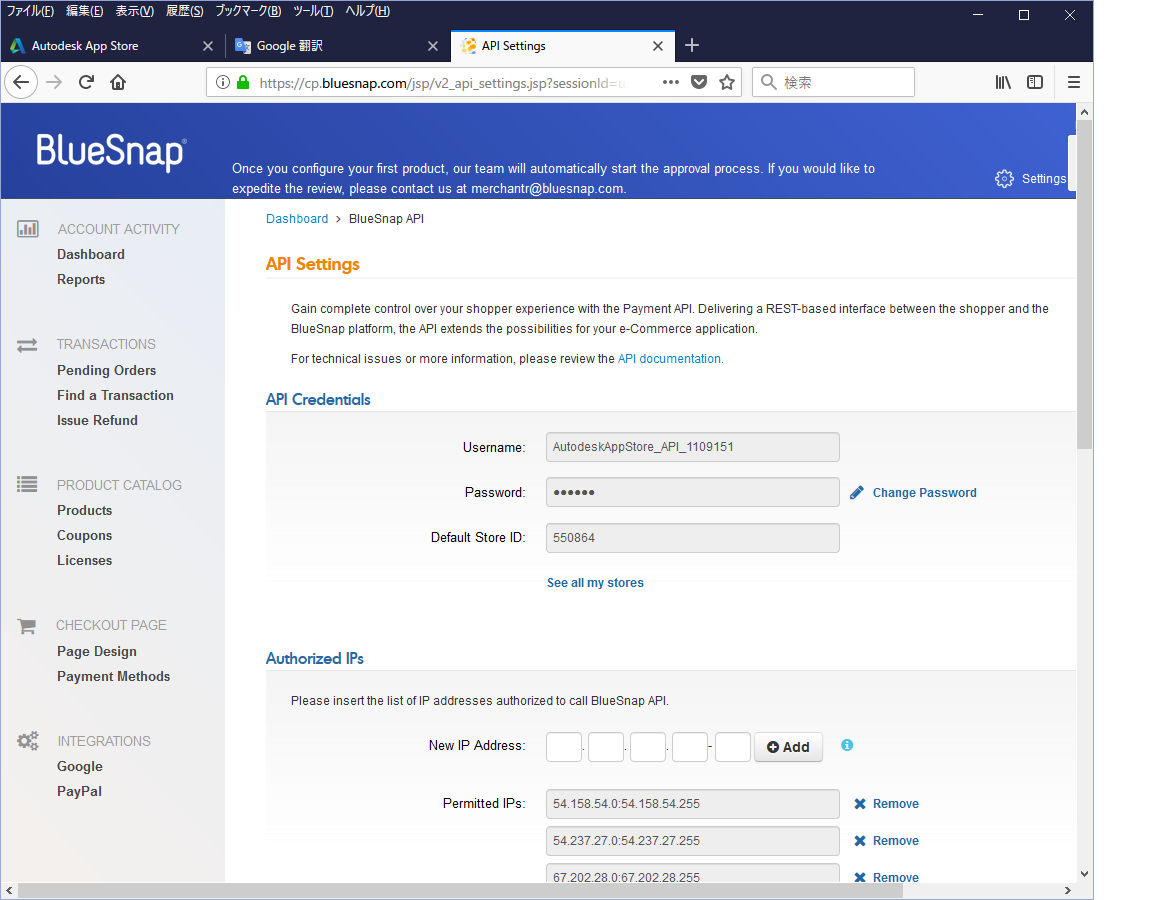This screenshot has width=1152, height=900.
Task: Open the page actions three-dot menu
Action: click(671, 82)
